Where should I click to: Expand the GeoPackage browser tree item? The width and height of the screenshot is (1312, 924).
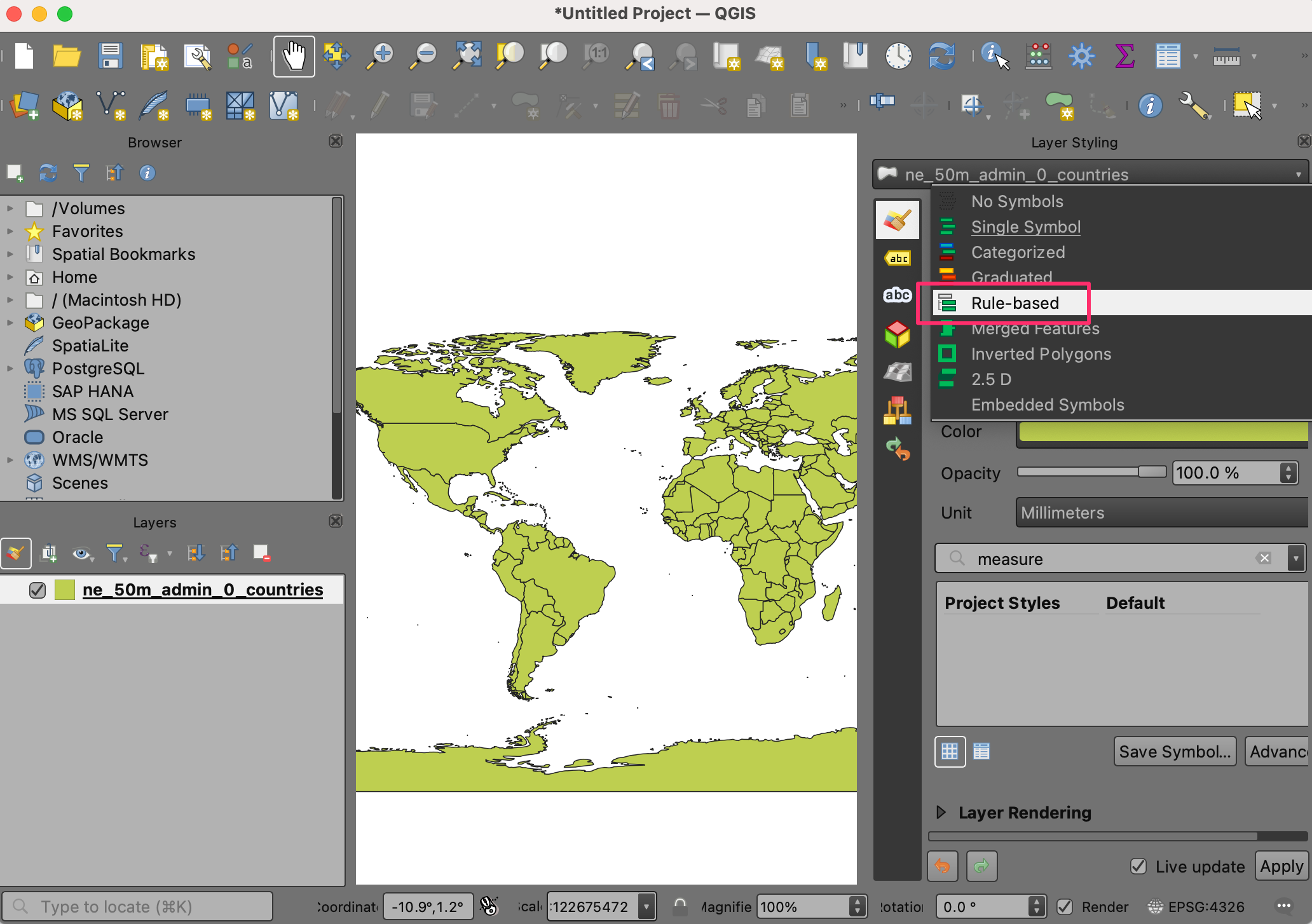click(10, 323)
